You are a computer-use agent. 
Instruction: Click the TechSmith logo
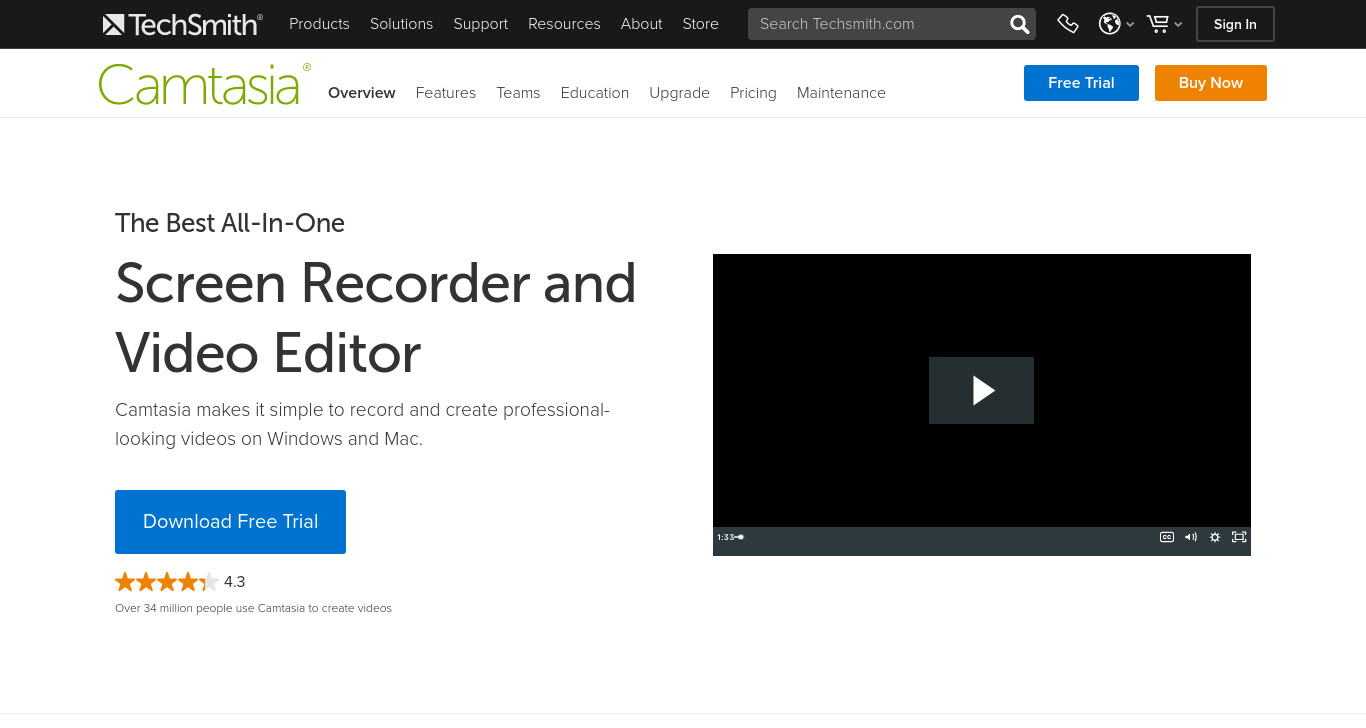(182, 24)
